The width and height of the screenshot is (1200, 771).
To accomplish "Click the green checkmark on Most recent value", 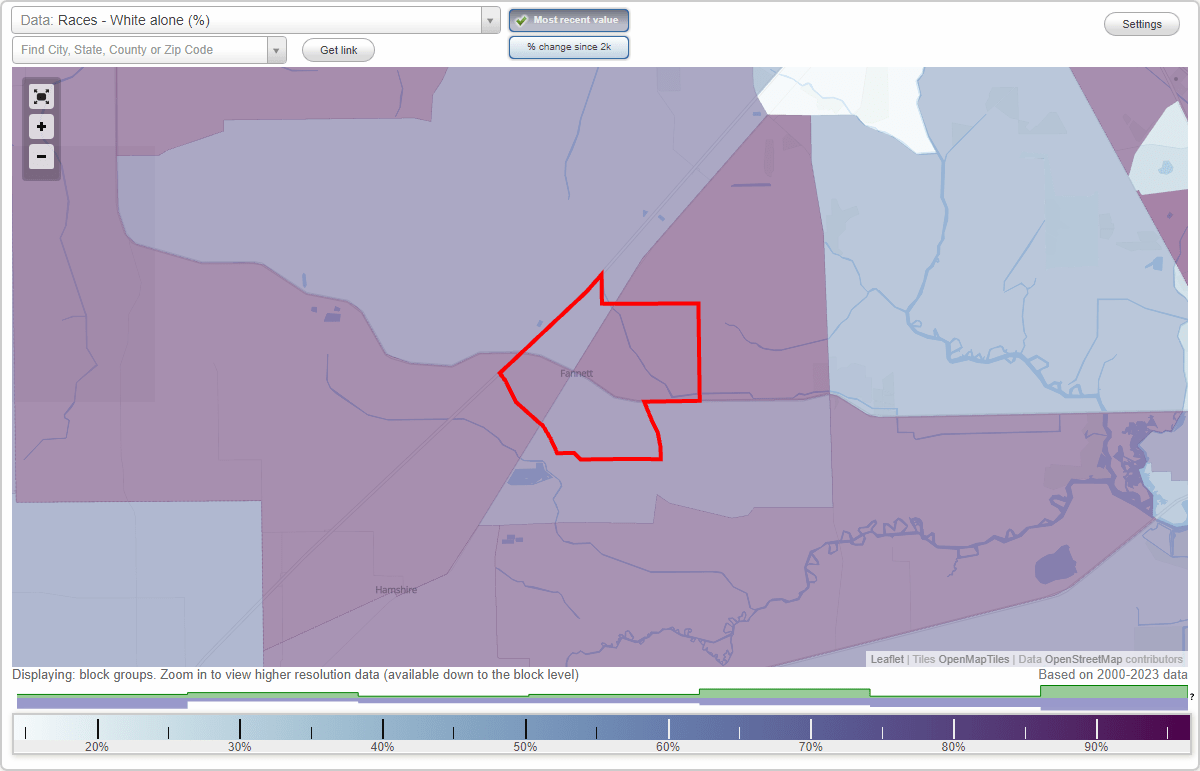I will (x=521, y=19).
